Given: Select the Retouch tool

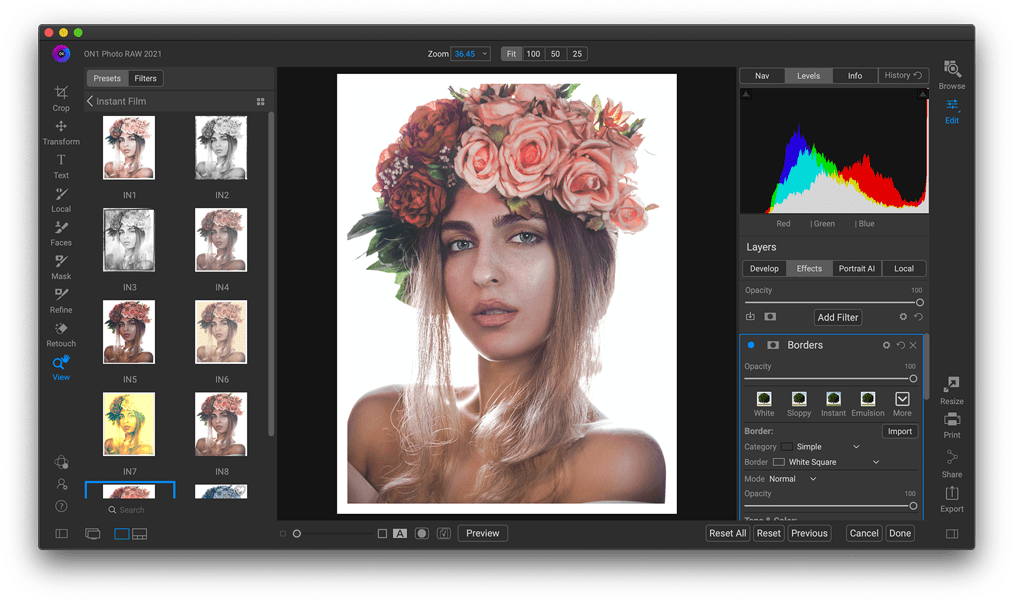Looking at the screenshot, I should 61,333.
